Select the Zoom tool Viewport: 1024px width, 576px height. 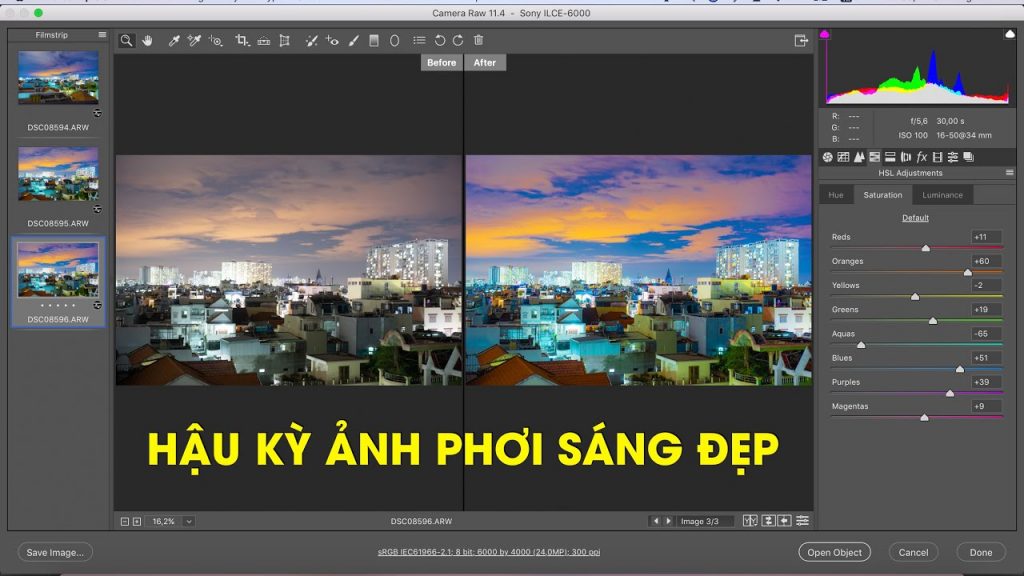(x=125, y=40)
